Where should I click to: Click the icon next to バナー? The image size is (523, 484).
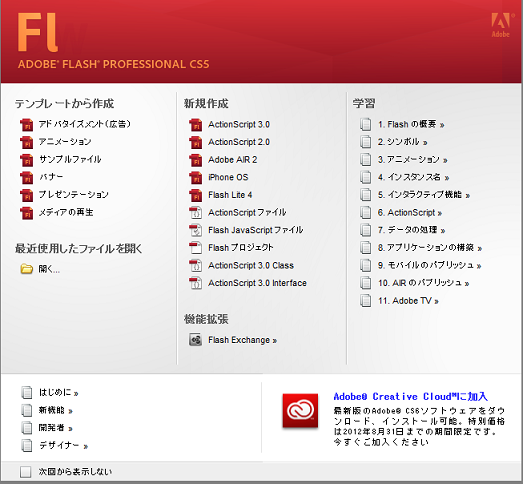(x=27, y=177)
